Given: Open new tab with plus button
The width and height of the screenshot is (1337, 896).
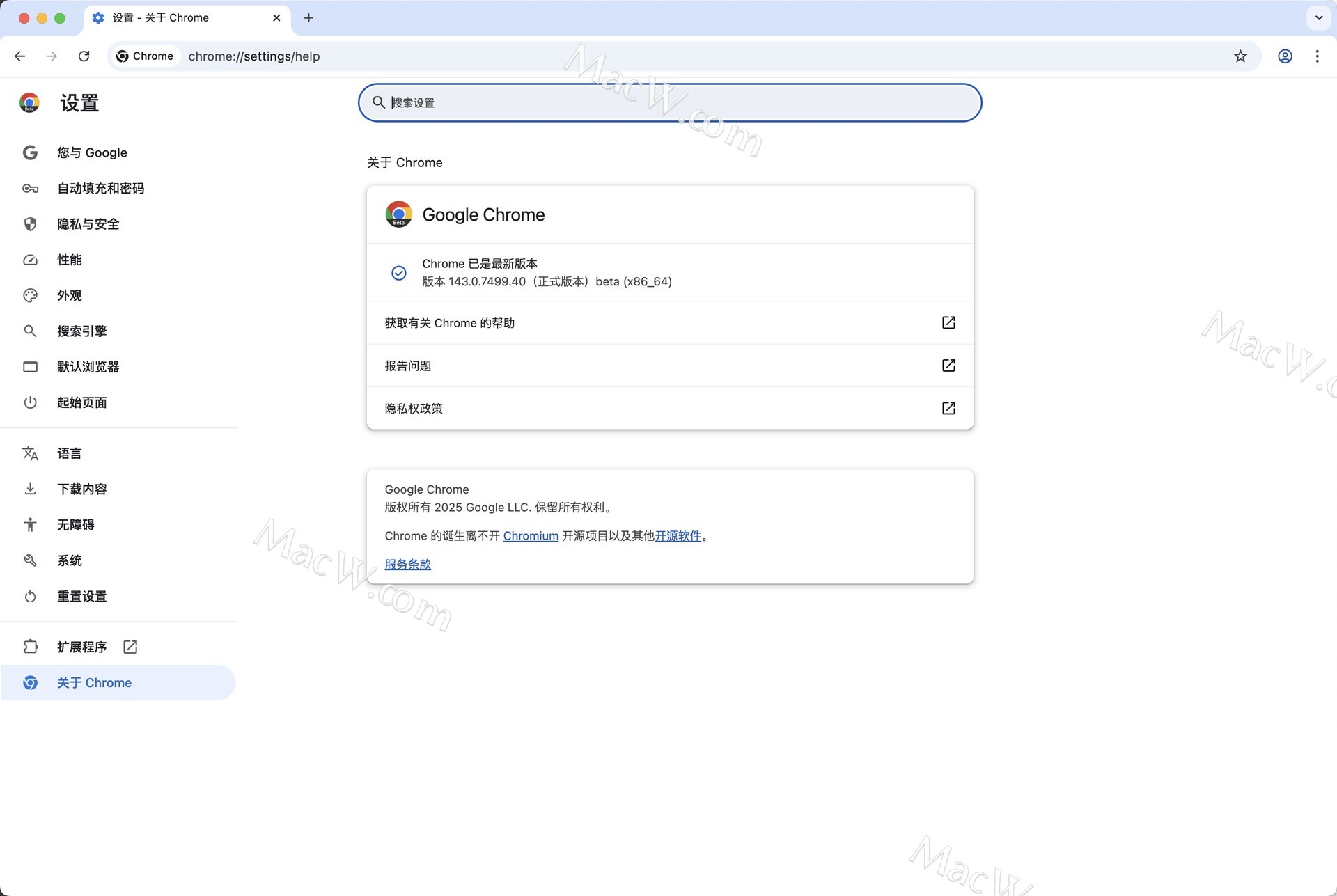Looking at the screenshot, I should [x=308, y=18].
